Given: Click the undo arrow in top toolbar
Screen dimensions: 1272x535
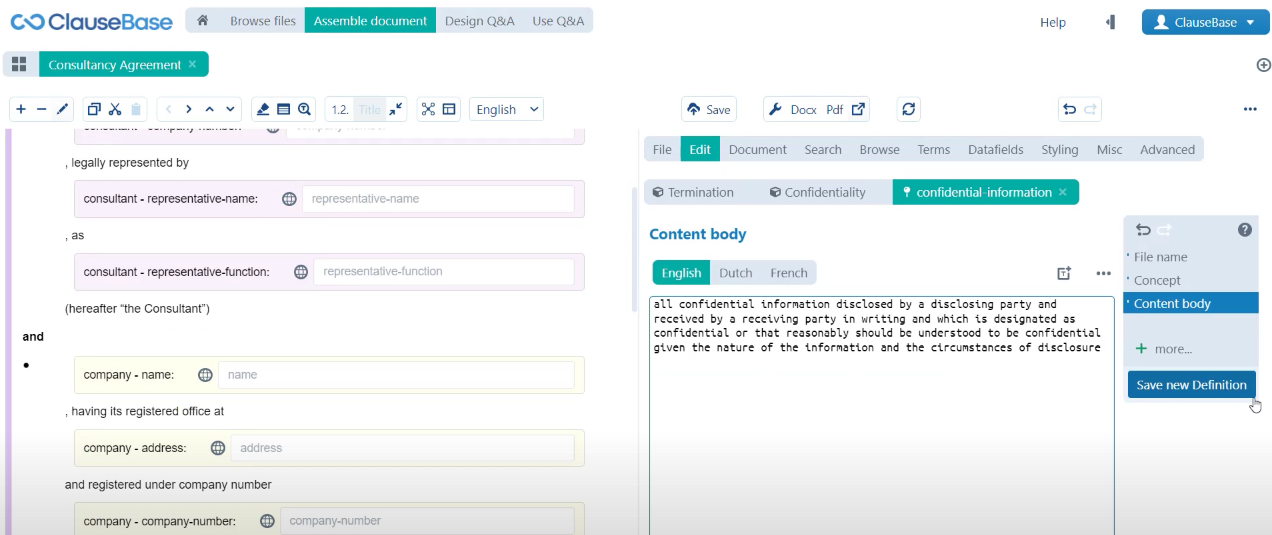Looking at the screenshot, I should click(1069, 109).
